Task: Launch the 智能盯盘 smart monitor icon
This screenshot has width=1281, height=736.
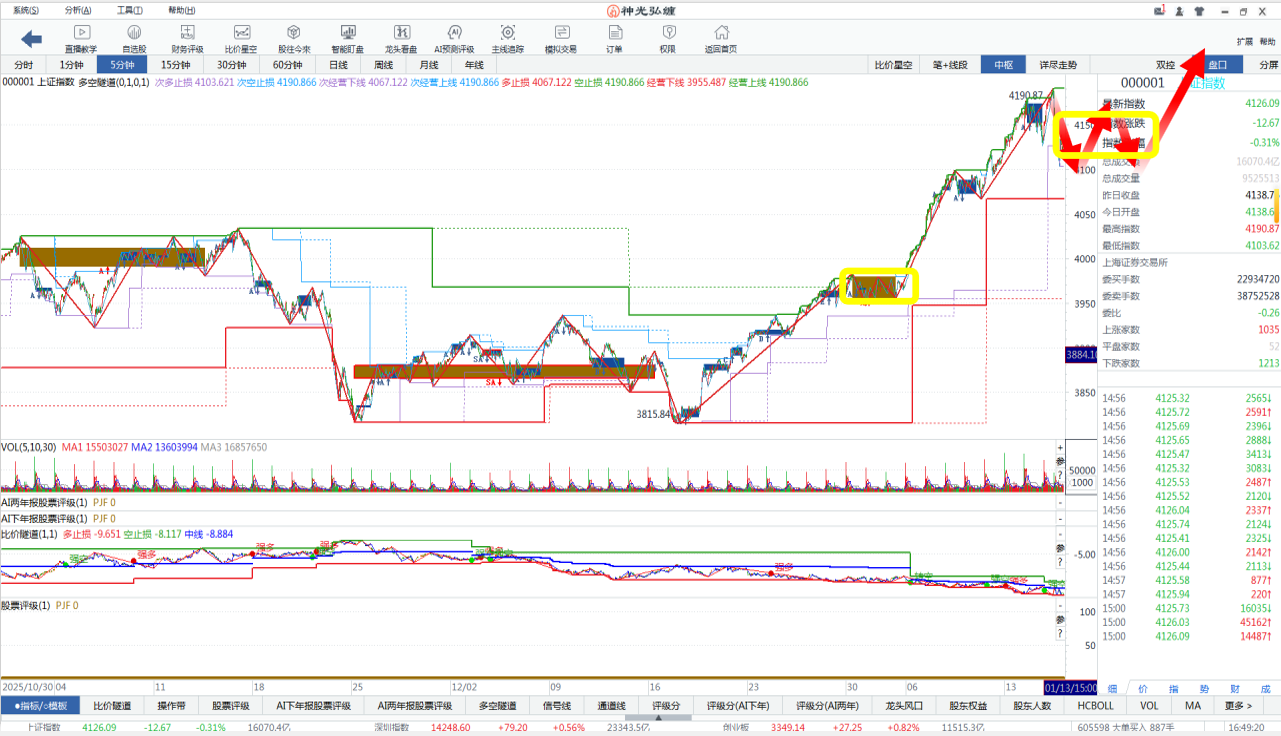Action: click(x=347, y=38)
